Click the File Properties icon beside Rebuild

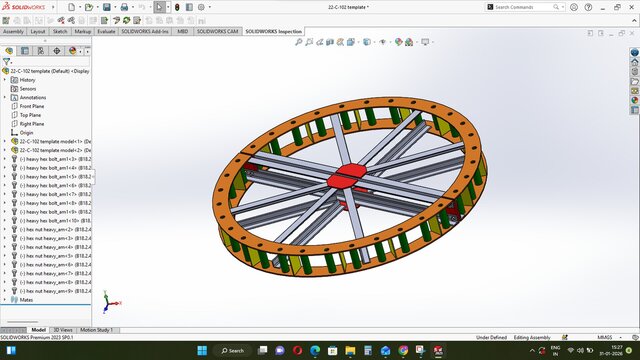[189, 7]
